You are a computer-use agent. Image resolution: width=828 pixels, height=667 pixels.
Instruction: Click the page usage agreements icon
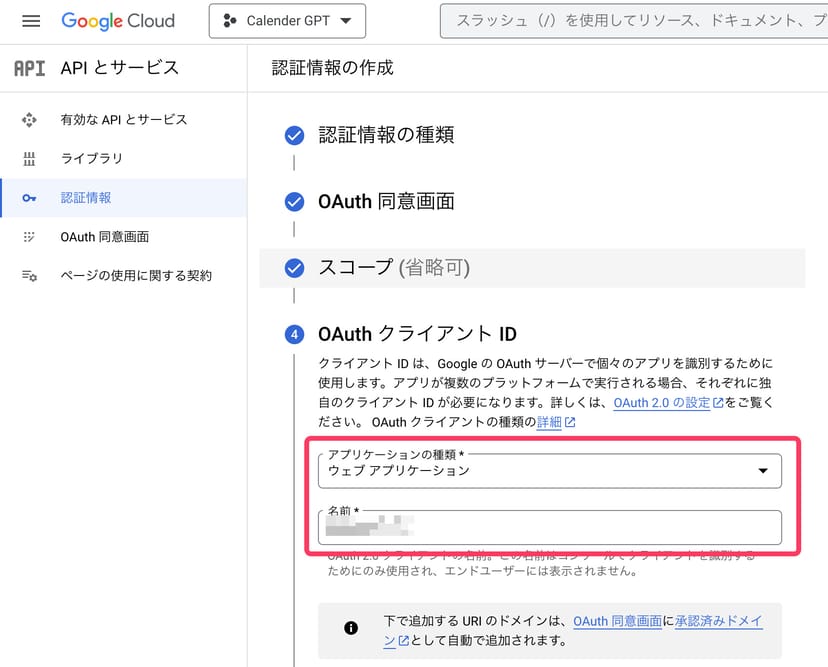(29, 276)
